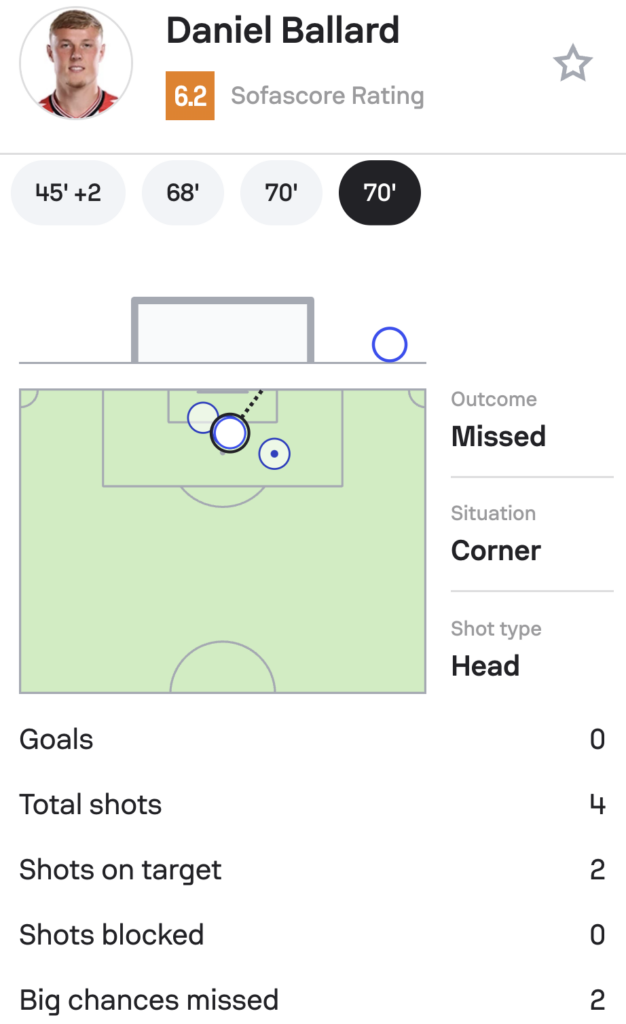Click the shot circle right of the goal frame
This screenshot has height=1024, width=626.
point(389,345)
